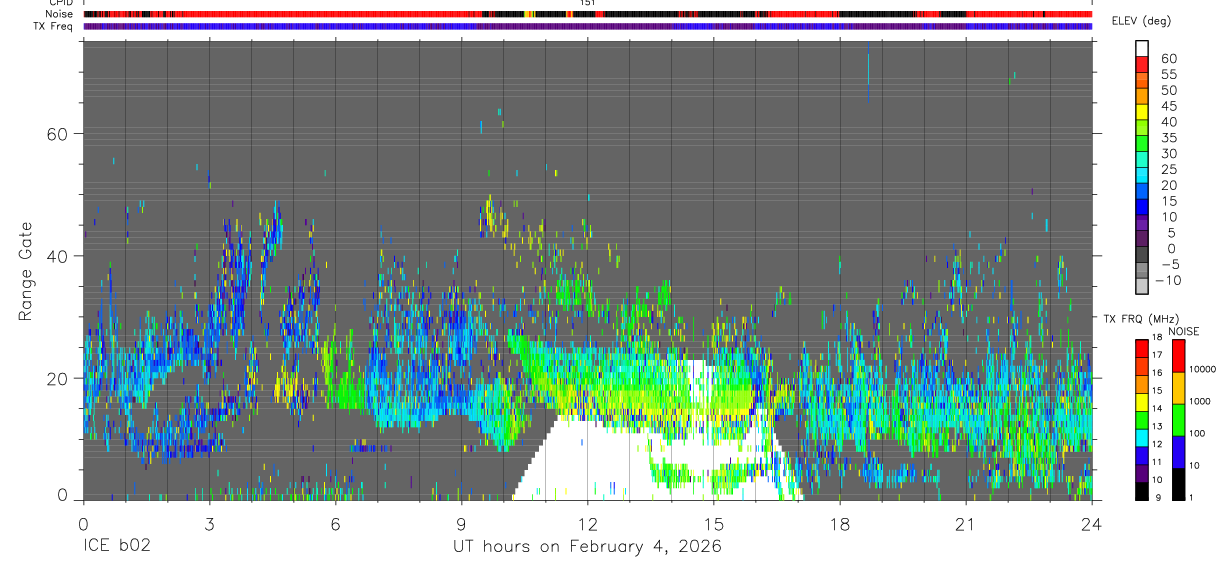Pick the blue ELEV segment between 15 and 20
Image resolution: width=1228 pixels, height=567 pixels.
tap(1141, 193)
